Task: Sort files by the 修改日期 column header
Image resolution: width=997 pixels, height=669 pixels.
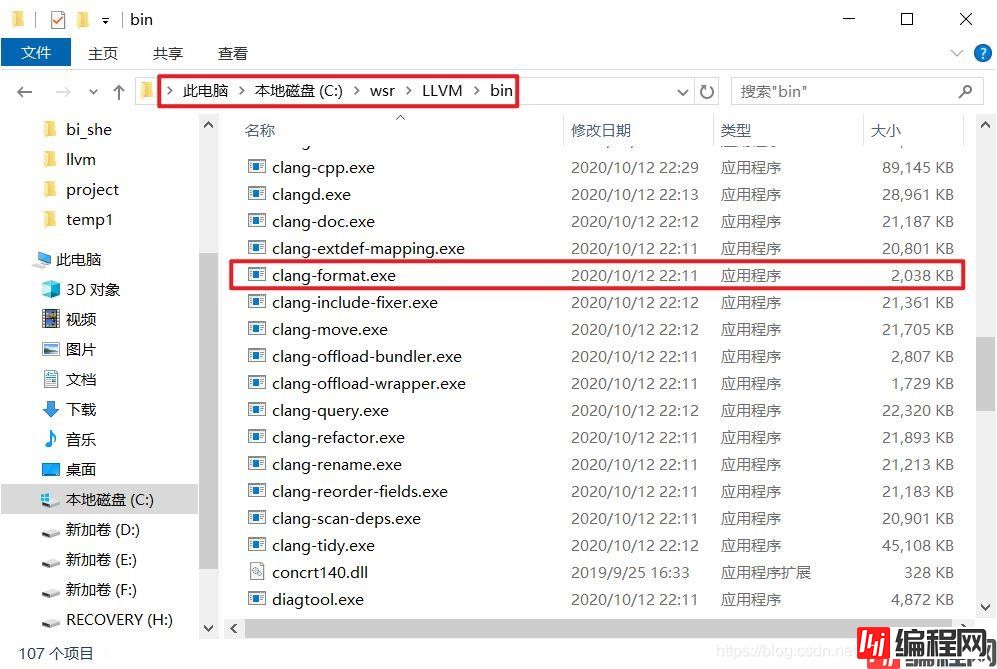Action: (x=600, y=131)
